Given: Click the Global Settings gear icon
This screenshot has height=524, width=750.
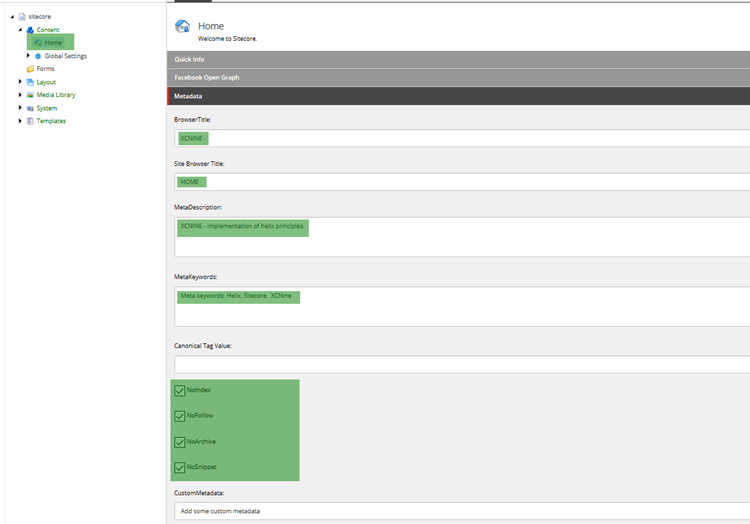Looking at the screenshot, I should click(38, 56).
